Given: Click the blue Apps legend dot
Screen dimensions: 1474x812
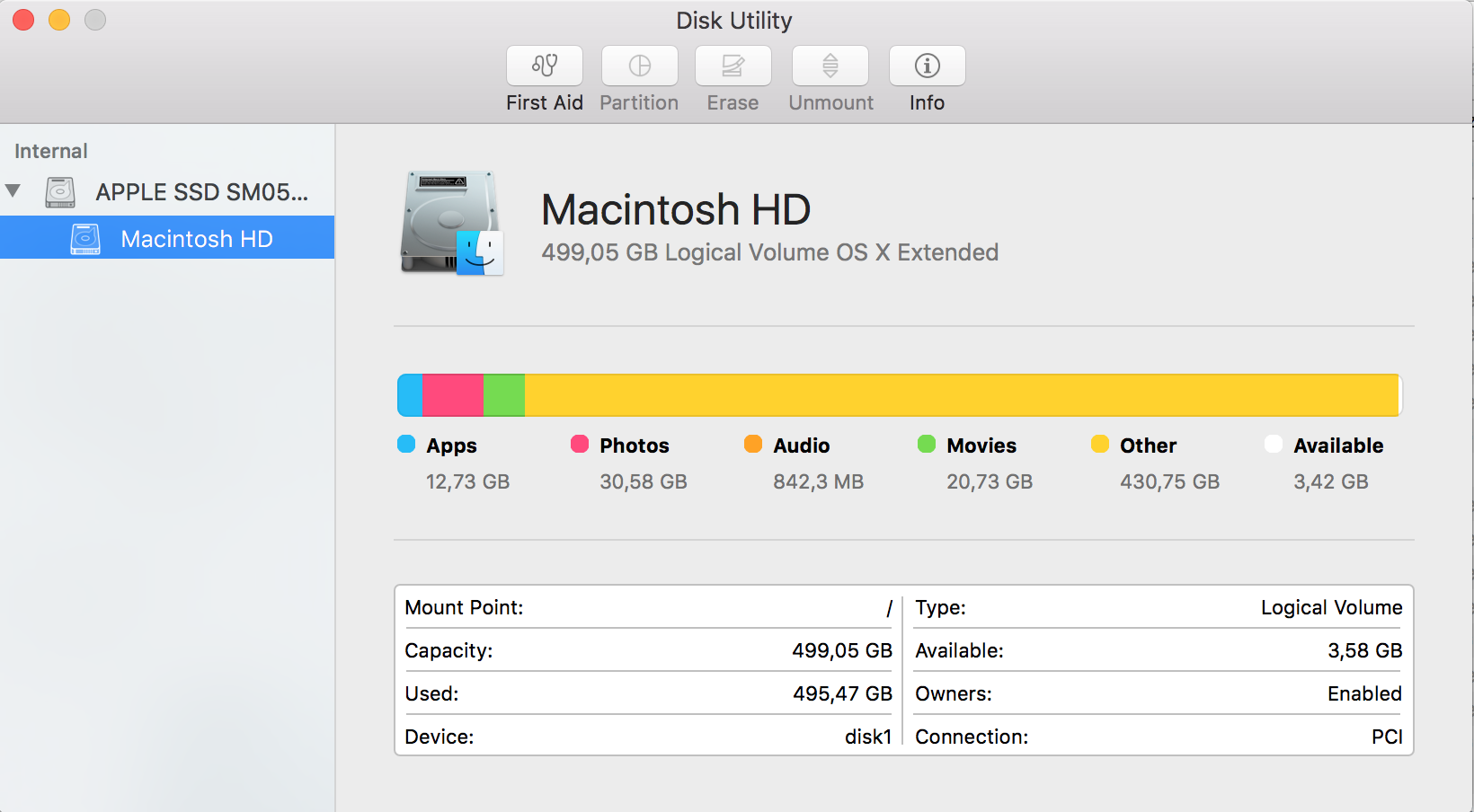Looking at the screenshot, I should point(406,444).
